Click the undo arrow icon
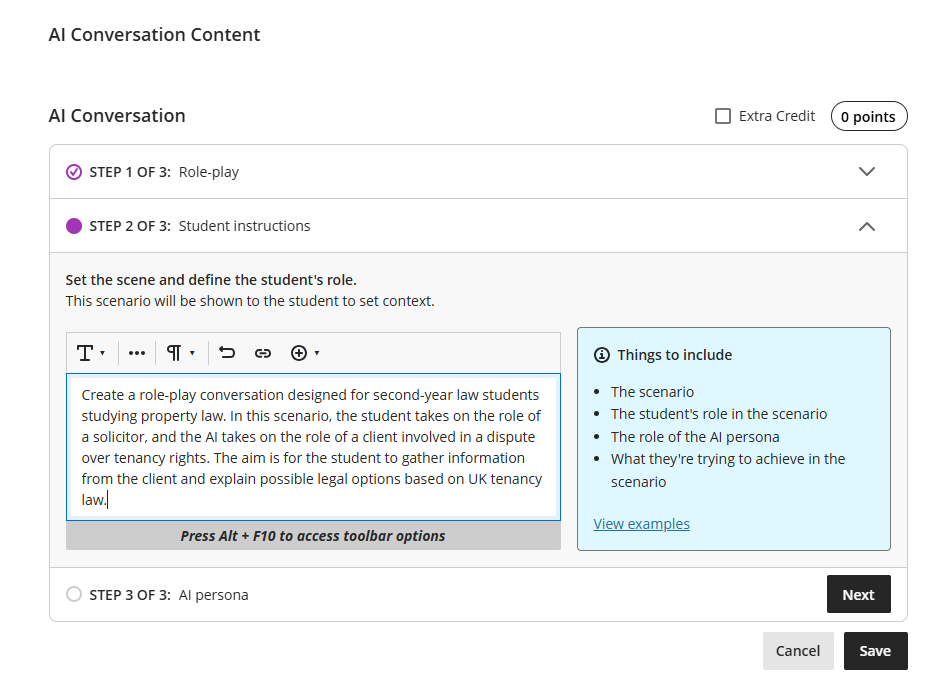926x688 pixels. point(227,353)
